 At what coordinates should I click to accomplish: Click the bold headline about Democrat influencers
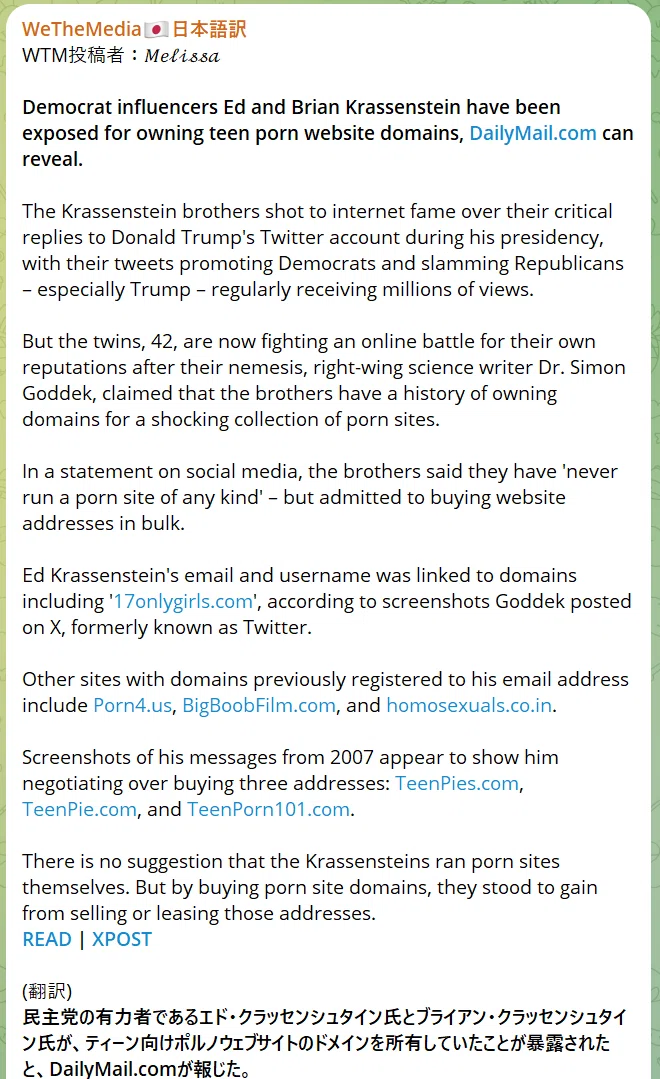click(x=328, y=133)
